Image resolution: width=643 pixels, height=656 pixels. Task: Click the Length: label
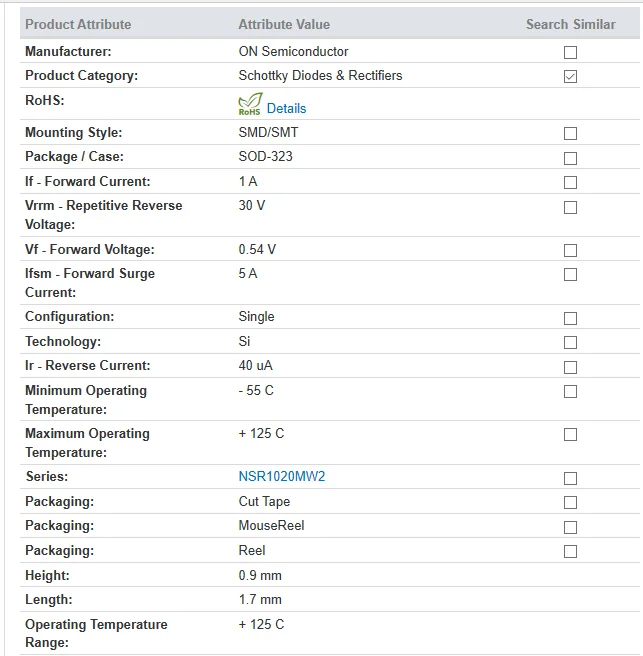click(49, 600)
